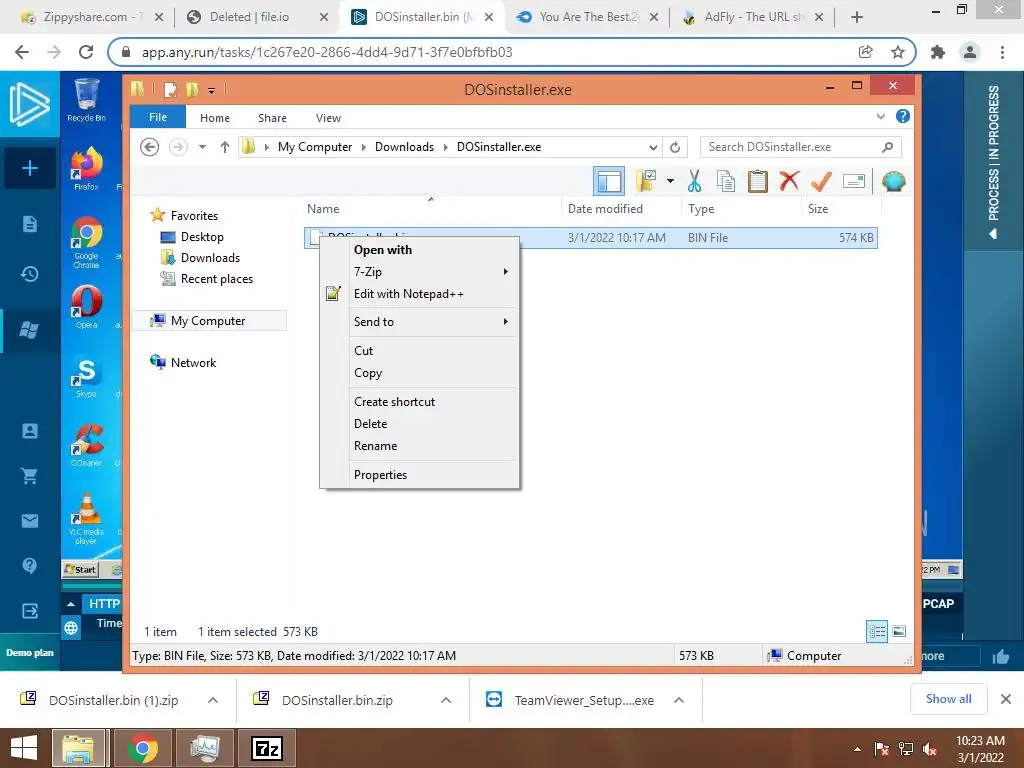
Task: Click the Rename icon in toolbar
Action: click(x=854, y=181)
